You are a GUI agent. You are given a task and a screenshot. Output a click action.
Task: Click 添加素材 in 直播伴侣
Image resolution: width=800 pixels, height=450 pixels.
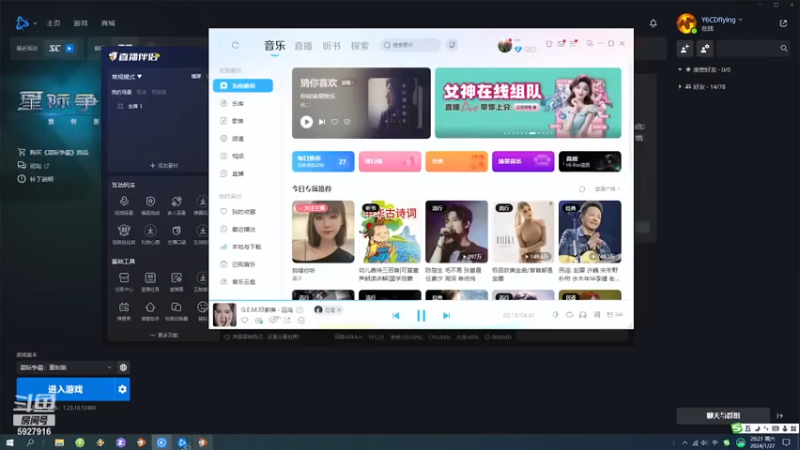click(164, 165)
